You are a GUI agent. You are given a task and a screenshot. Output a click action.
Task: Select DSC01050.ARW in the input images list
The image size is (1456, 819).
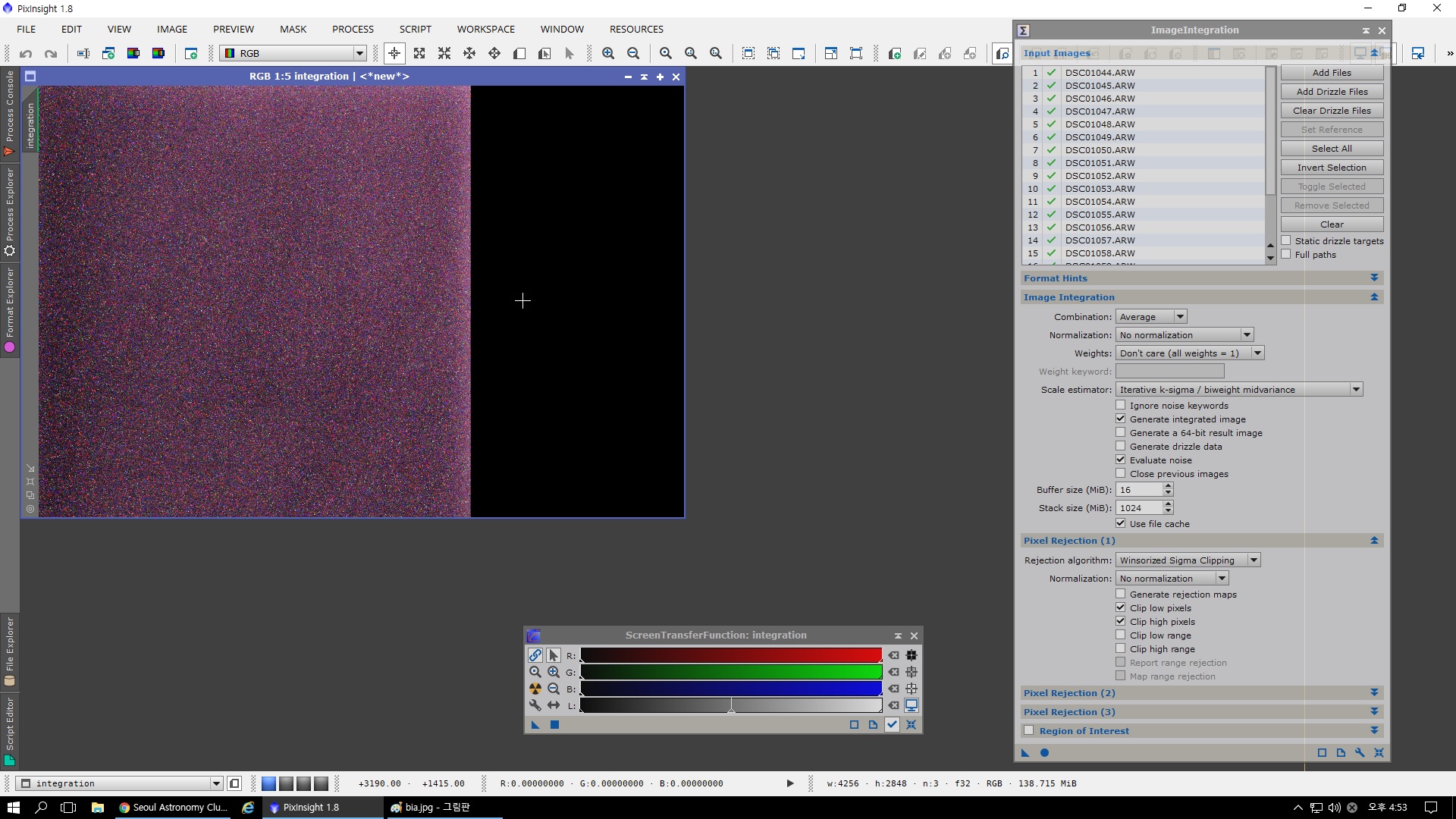click(x=1144, y=150)
